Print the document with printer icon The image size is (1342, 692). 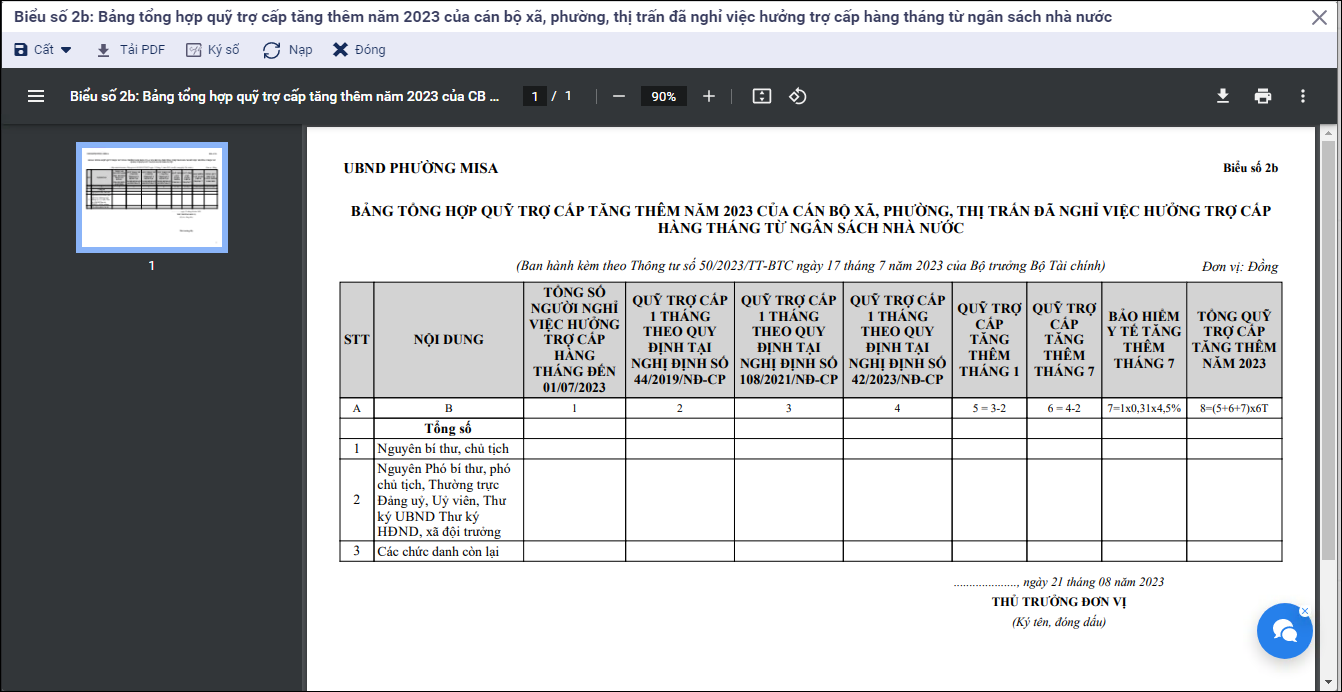point(1263,96)
